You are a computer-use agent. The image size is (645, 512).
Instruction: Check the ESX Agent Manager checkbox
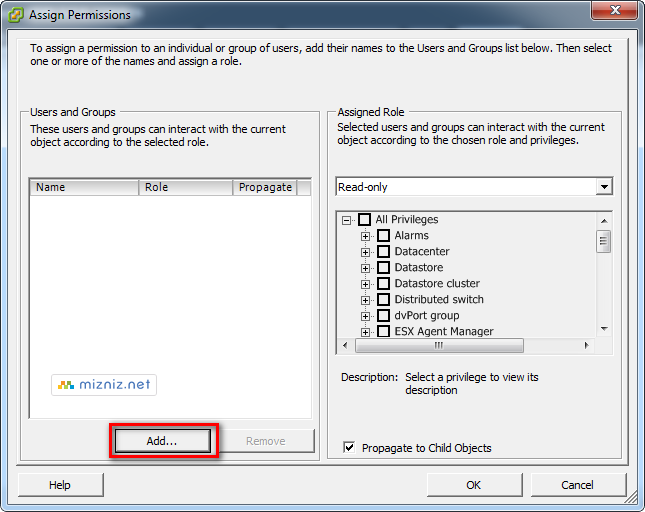[383, 331]
